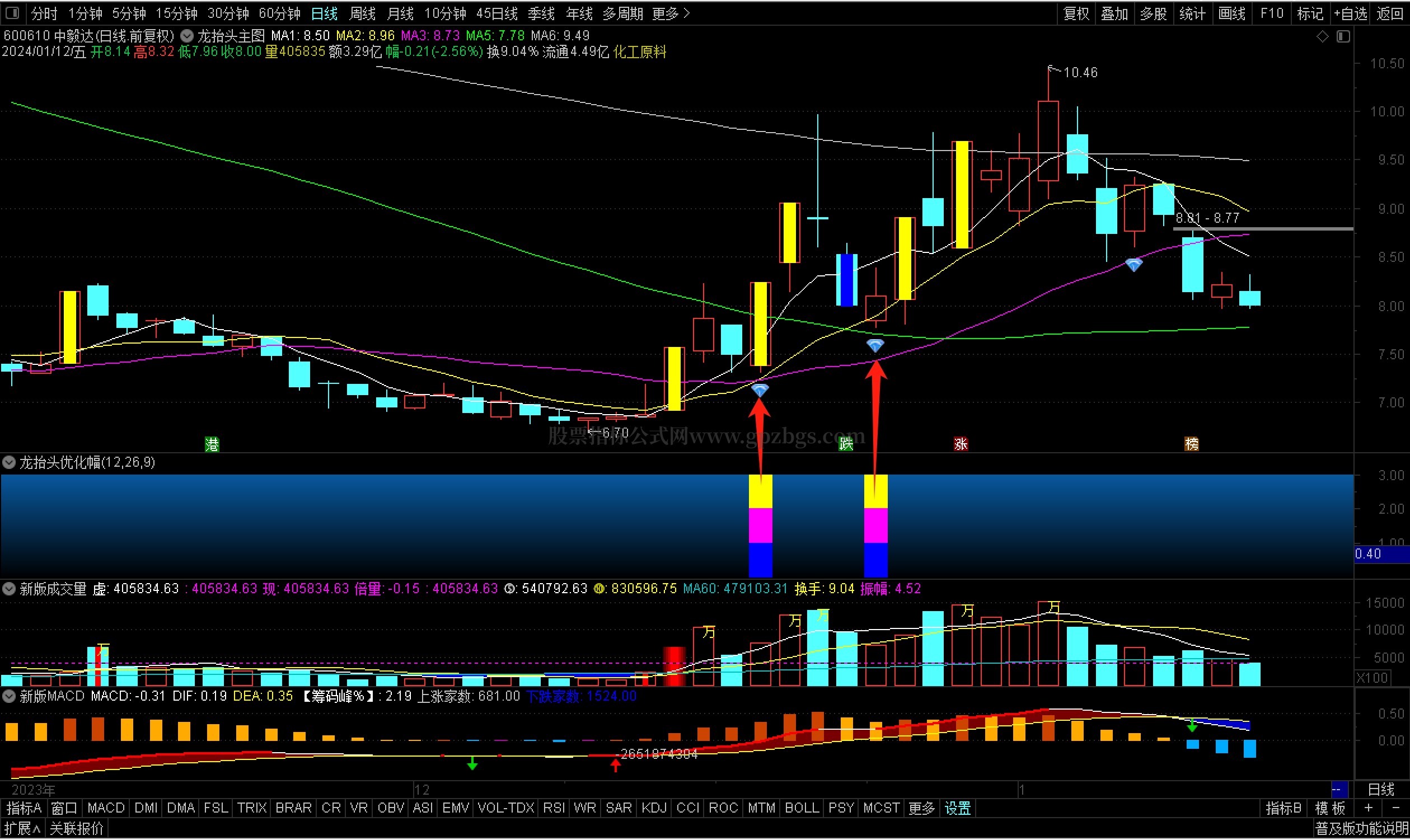Viewport: 1410px width, 840px height.
Task: Click the 画线 drawing tools button
Action: [x=1231, y=13]
